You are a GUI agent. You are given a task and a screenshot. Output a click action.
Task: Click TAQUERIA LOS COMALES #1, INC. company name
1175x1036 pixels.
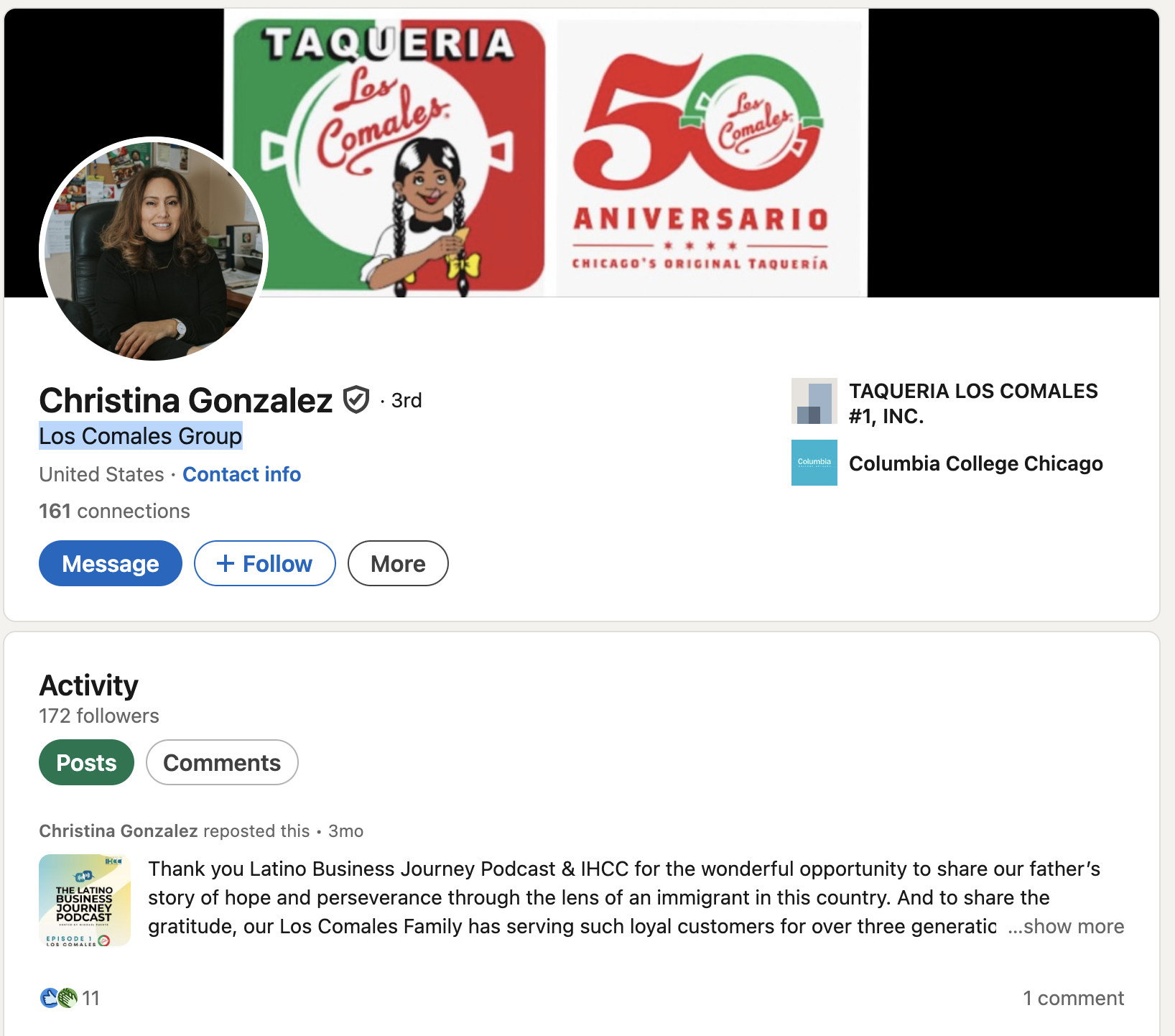tap(974, 402)
